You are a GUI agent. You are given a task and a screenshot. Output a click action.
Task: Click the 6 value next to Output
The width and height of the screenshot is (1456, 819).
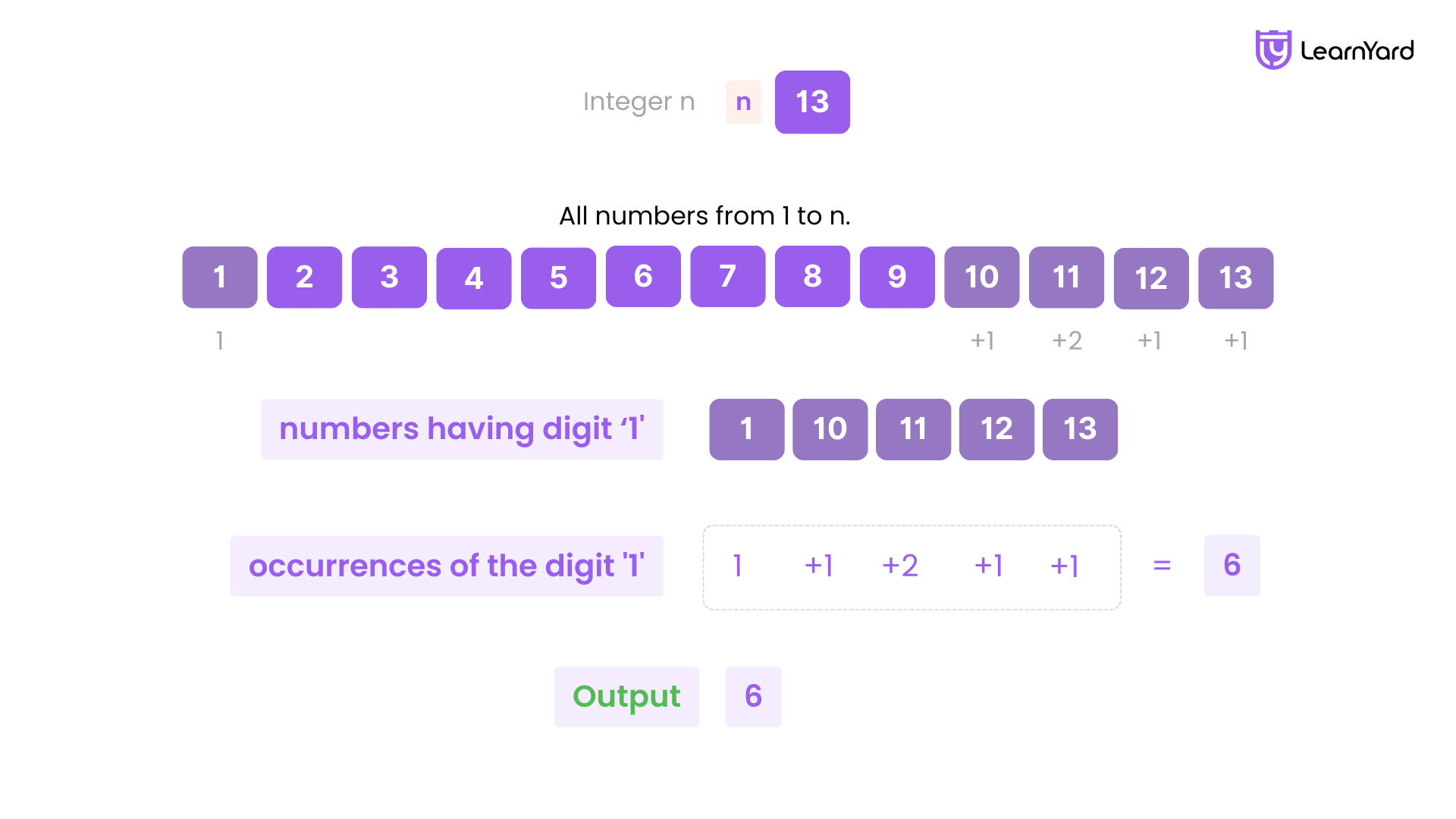coord(753,697)
